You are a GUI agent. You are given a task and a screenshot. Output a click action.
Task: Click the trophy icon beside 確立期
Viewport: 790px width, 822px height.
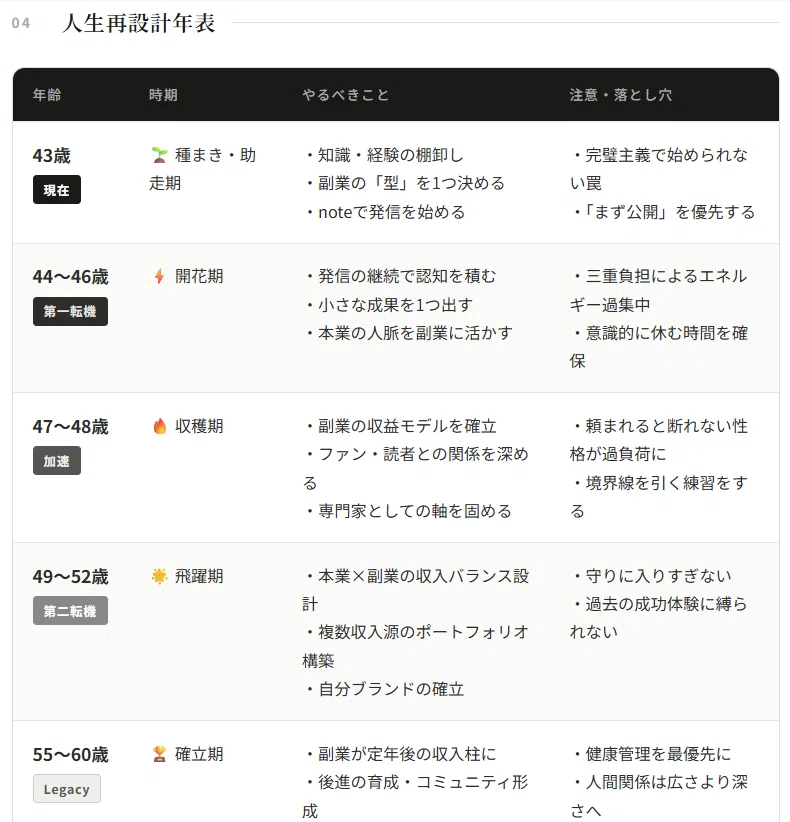(159, 754)
